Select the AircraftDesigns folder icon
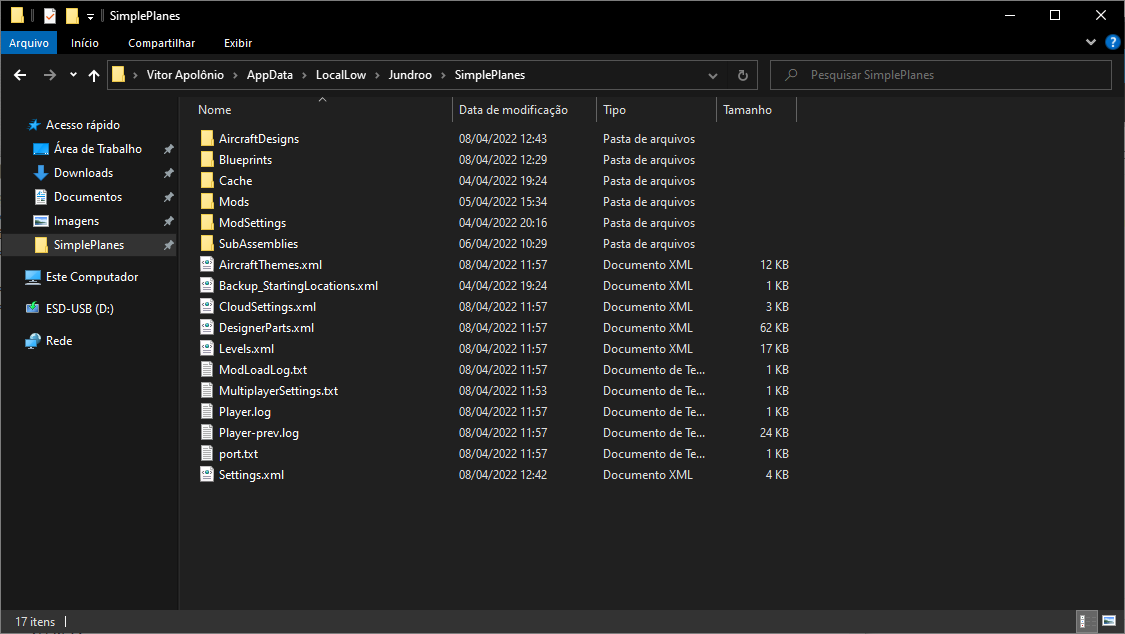 pos(207,138)
